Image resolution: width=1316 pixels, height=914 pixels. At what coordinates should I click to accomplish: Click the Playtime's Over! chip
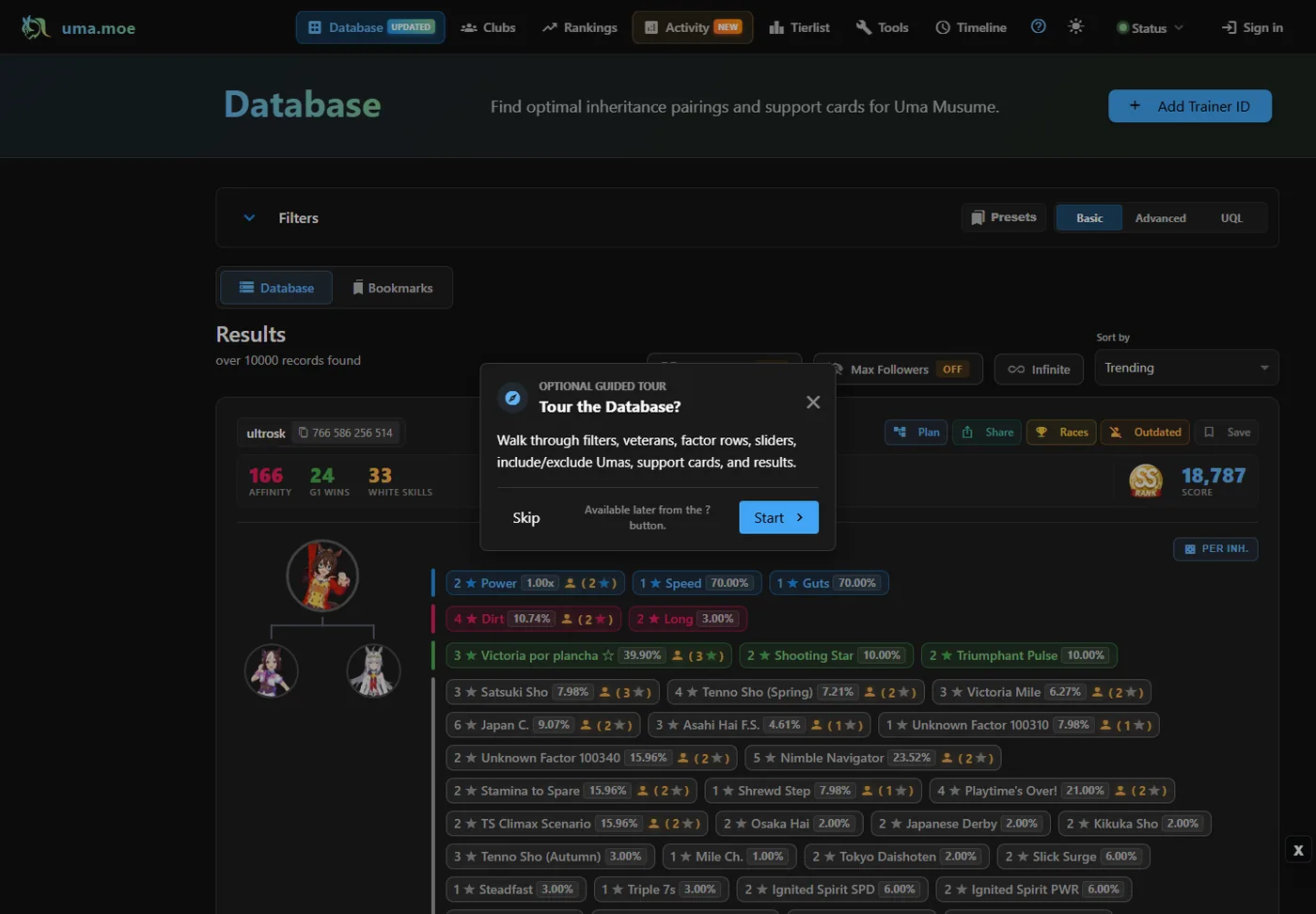[x=1052, y=791]
